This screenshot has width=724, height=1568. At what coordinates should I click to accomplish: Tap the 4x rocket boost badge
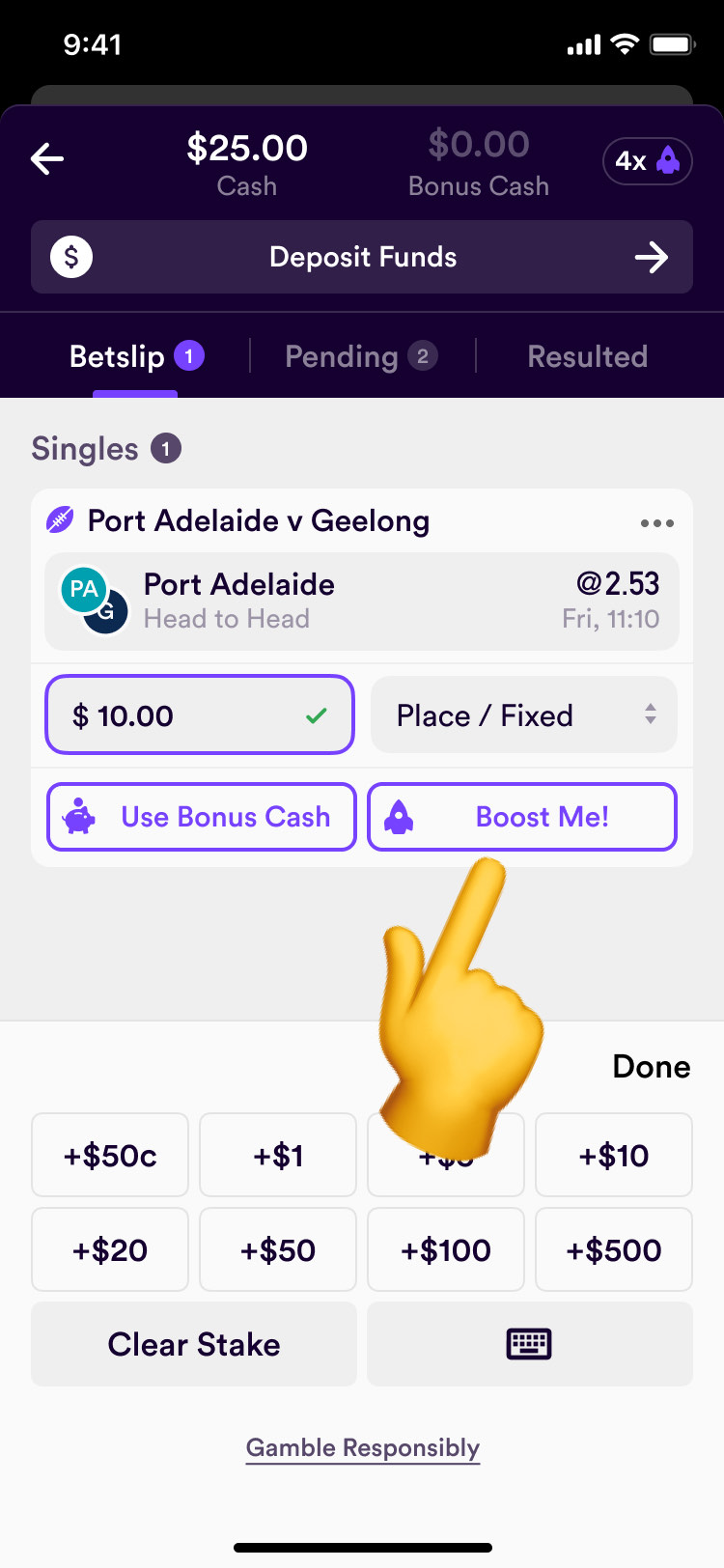click(648, 160)
